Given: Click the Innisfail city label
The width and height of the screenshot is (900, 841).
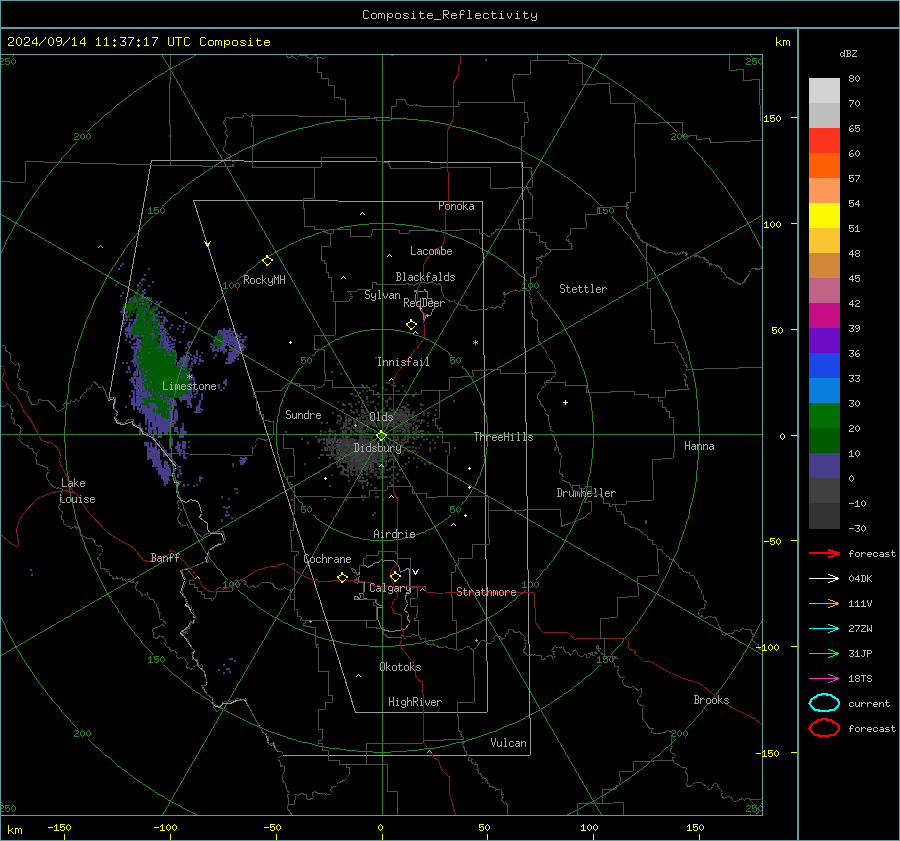Looking at the screenshot, I should pos(403,362).
